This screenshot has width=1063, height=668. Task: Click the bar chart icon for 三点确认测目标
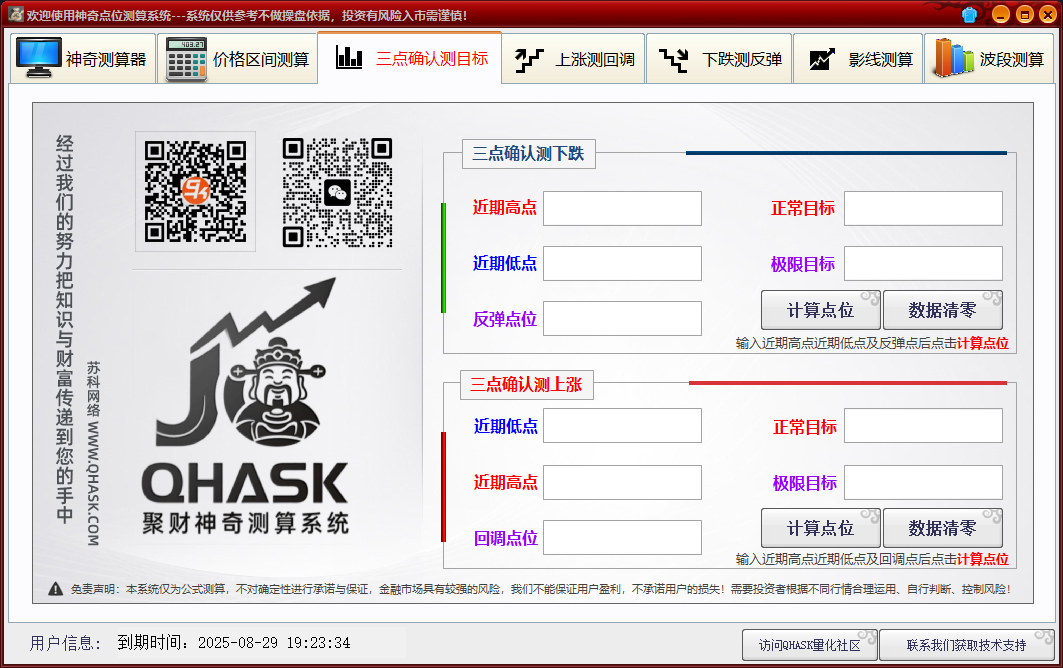[349, 58]
